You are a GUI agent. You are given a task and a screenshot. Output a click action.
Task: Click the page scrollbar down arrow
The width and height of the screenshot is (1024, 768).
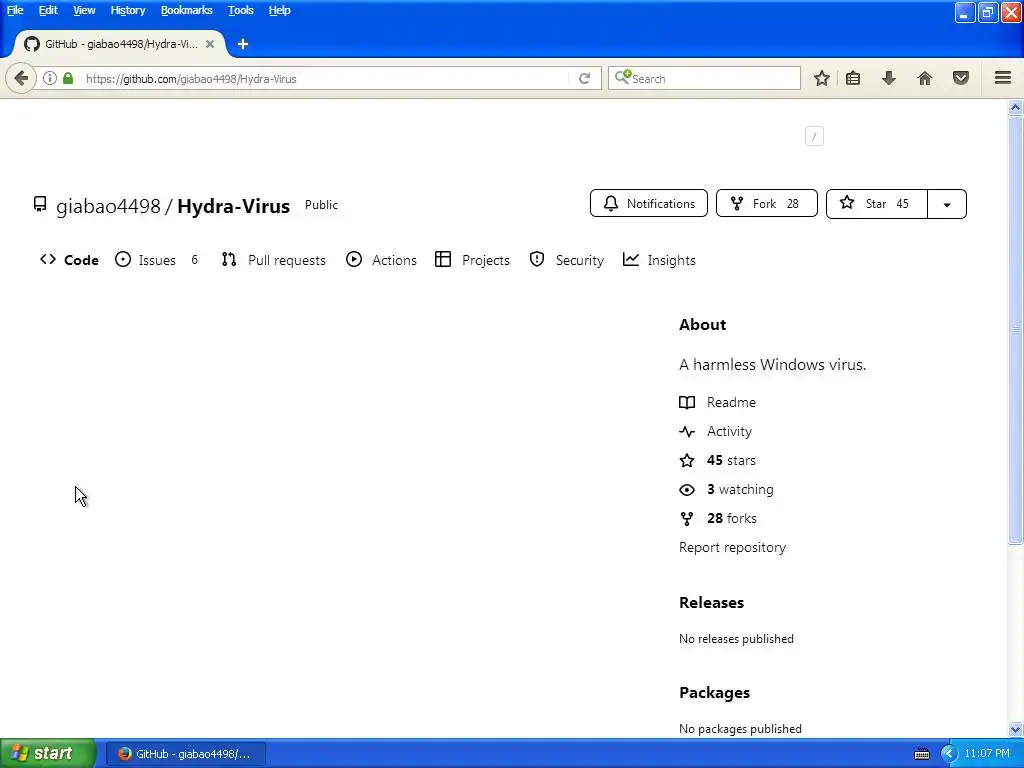pos(1015,729)
